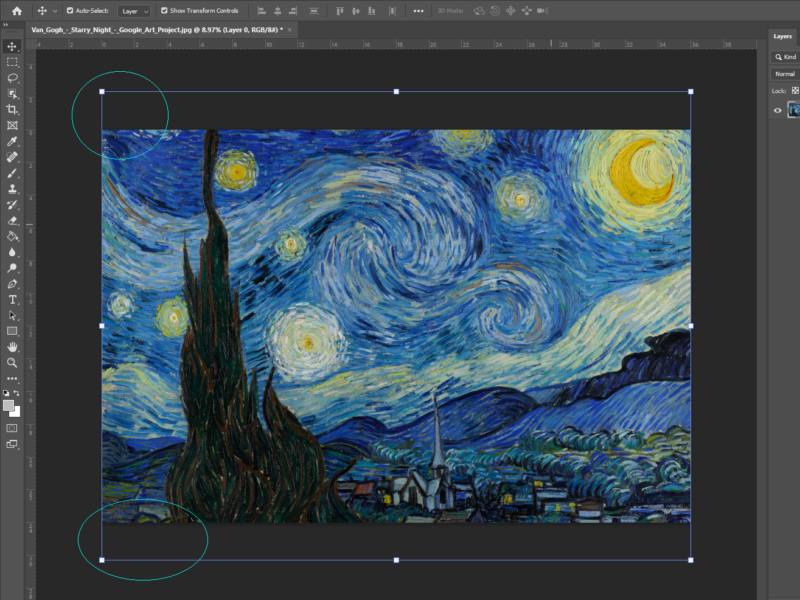The image size is (800, 600).
Task: Click the Home icon in options bar
Action: coord(16,11)
